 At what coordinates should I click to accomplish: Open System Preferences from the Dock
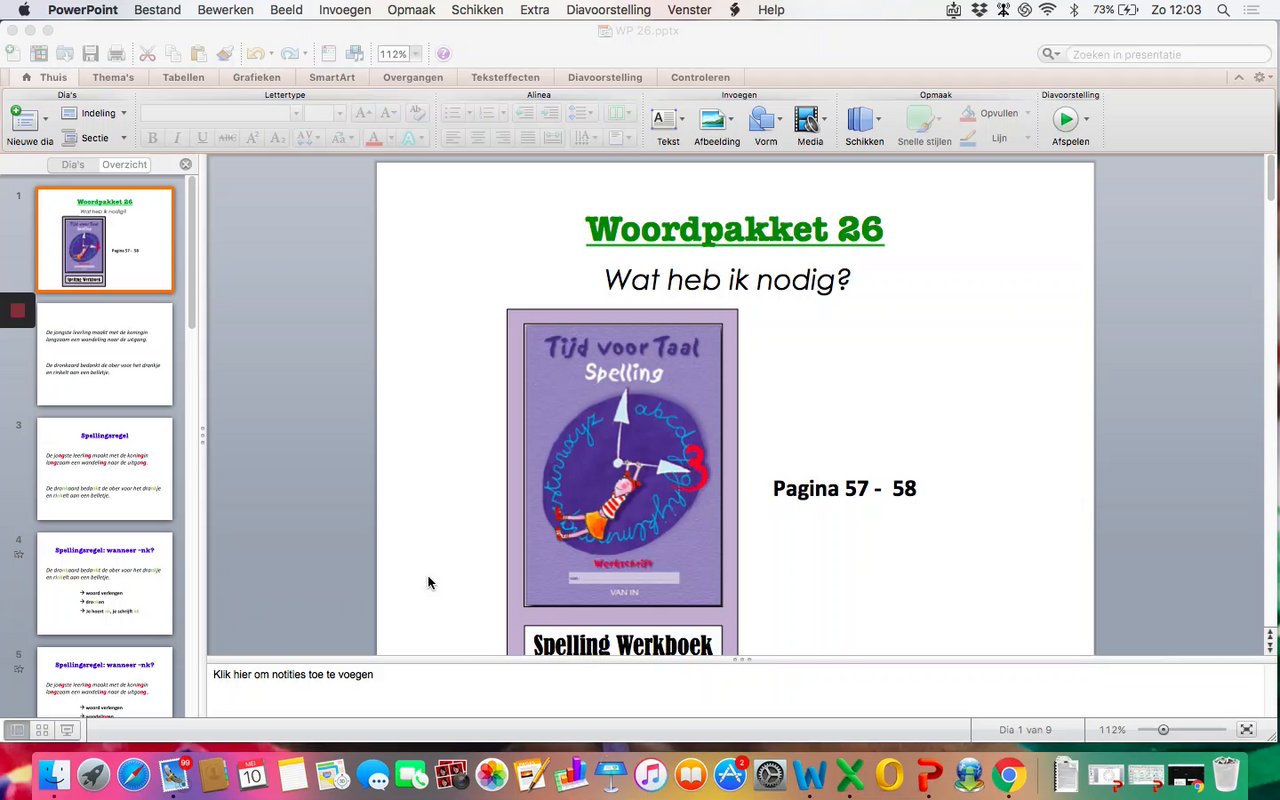point(770,775)
